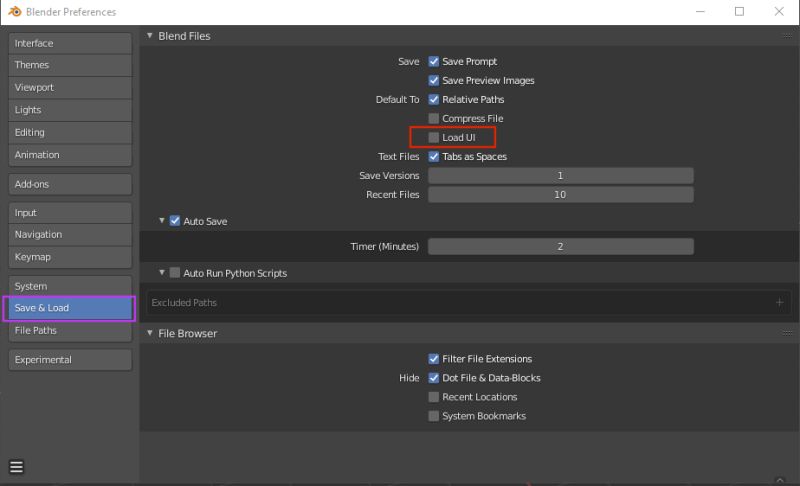Enable the Load UI checkbox

[434, 137]
